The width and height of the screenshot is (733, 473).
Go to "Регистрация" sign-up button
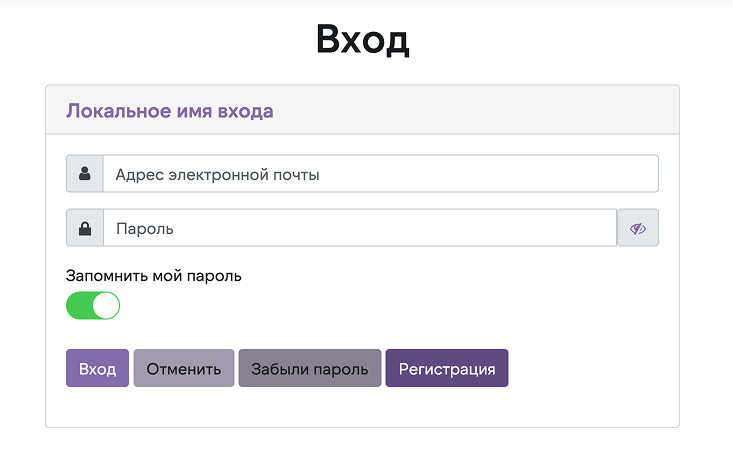(447, 368)
